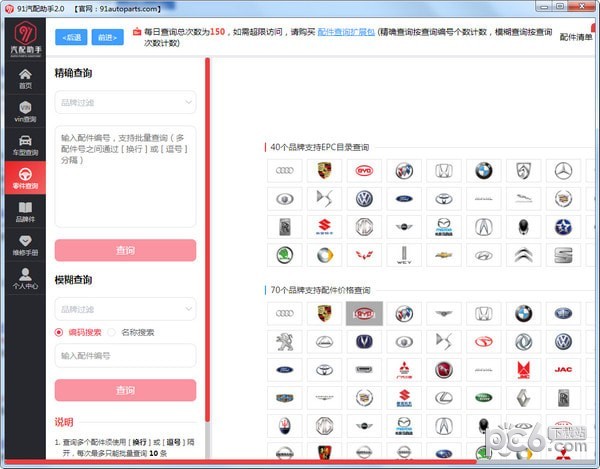Select BYD logo in EPC brand list

tap(364, 171)
